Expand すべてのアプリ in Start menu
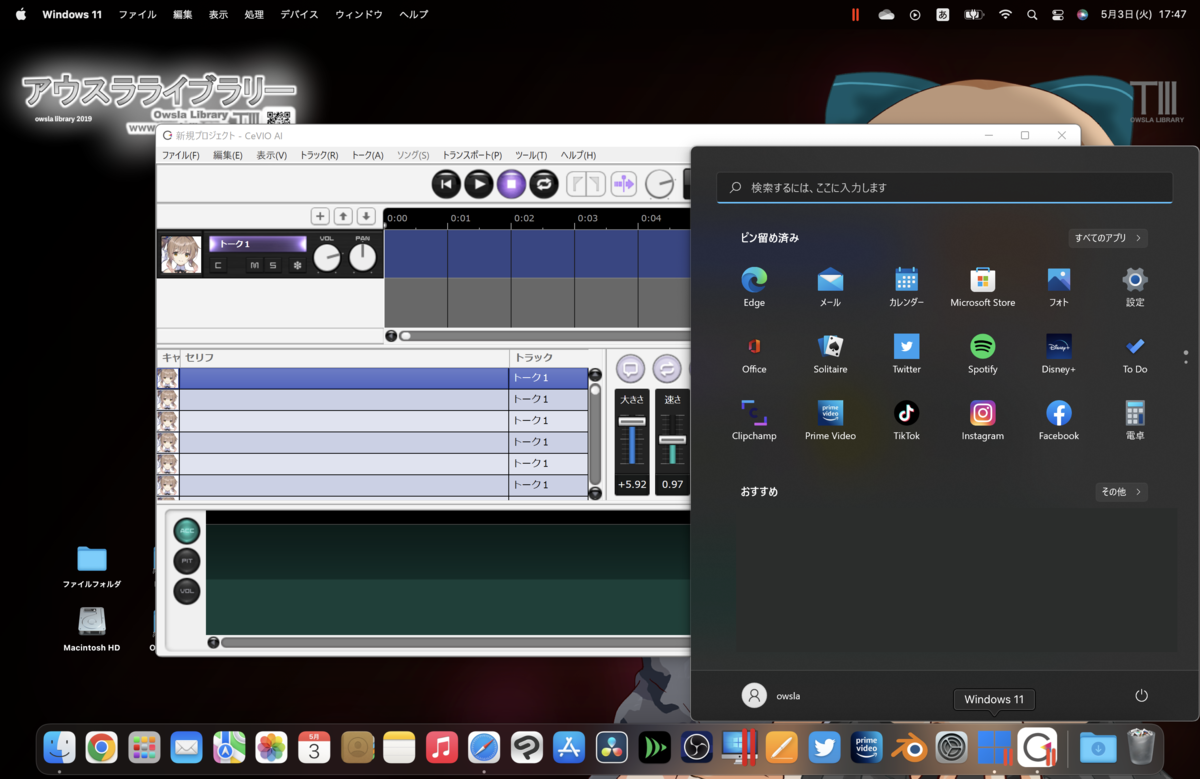 pos(1108,238)
